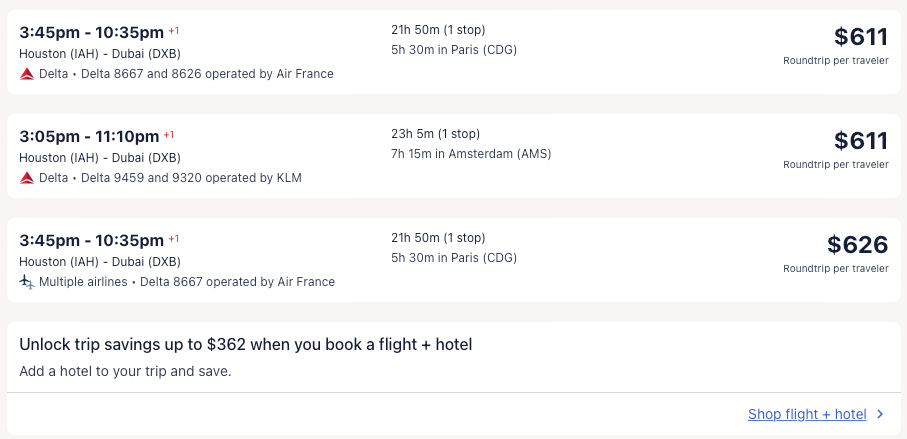Click chevron arrow beside Shop flight + hotel

[x=880, y=414]
